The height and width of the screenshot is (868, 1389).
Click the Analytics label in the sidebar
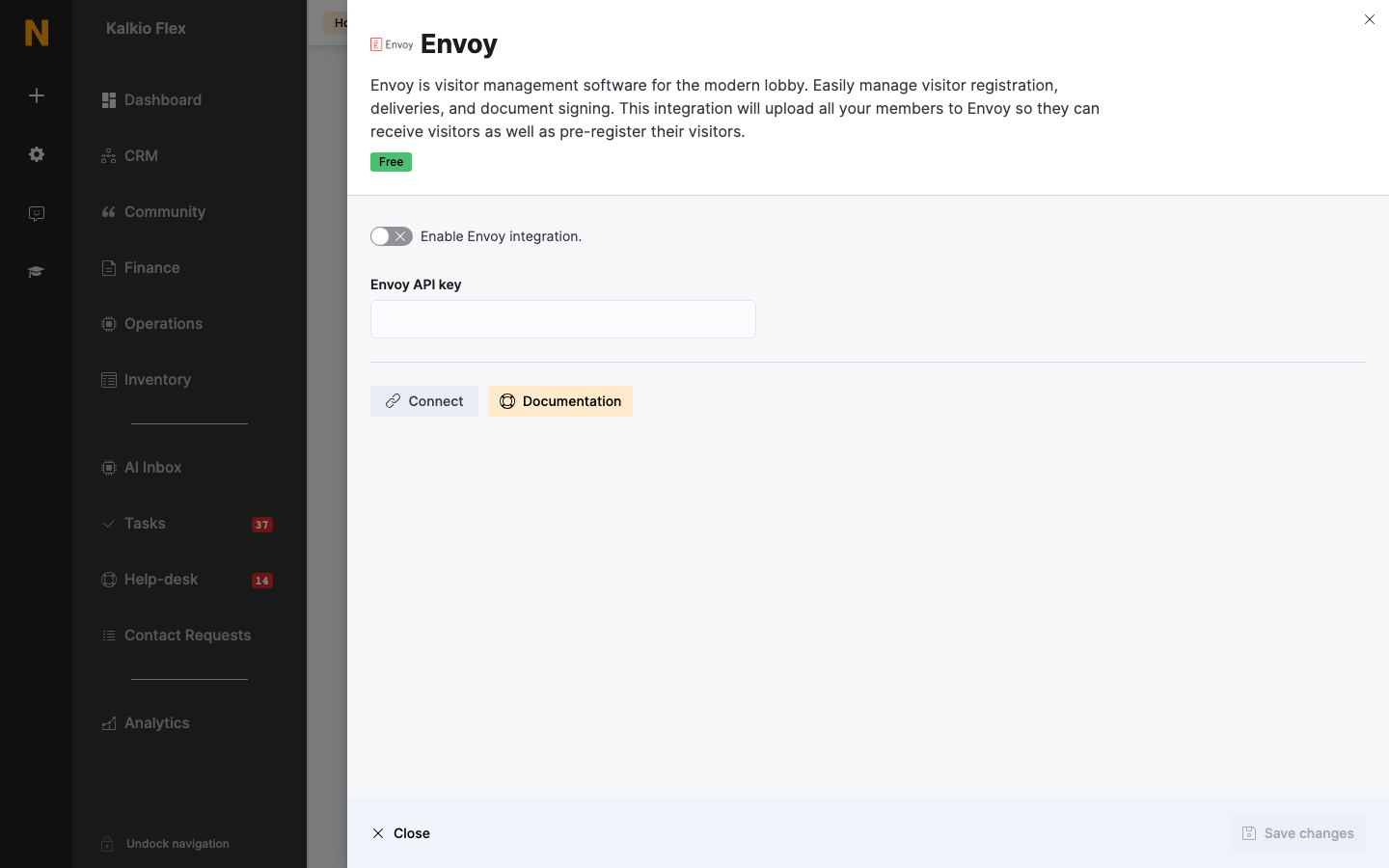pos(157,723)
